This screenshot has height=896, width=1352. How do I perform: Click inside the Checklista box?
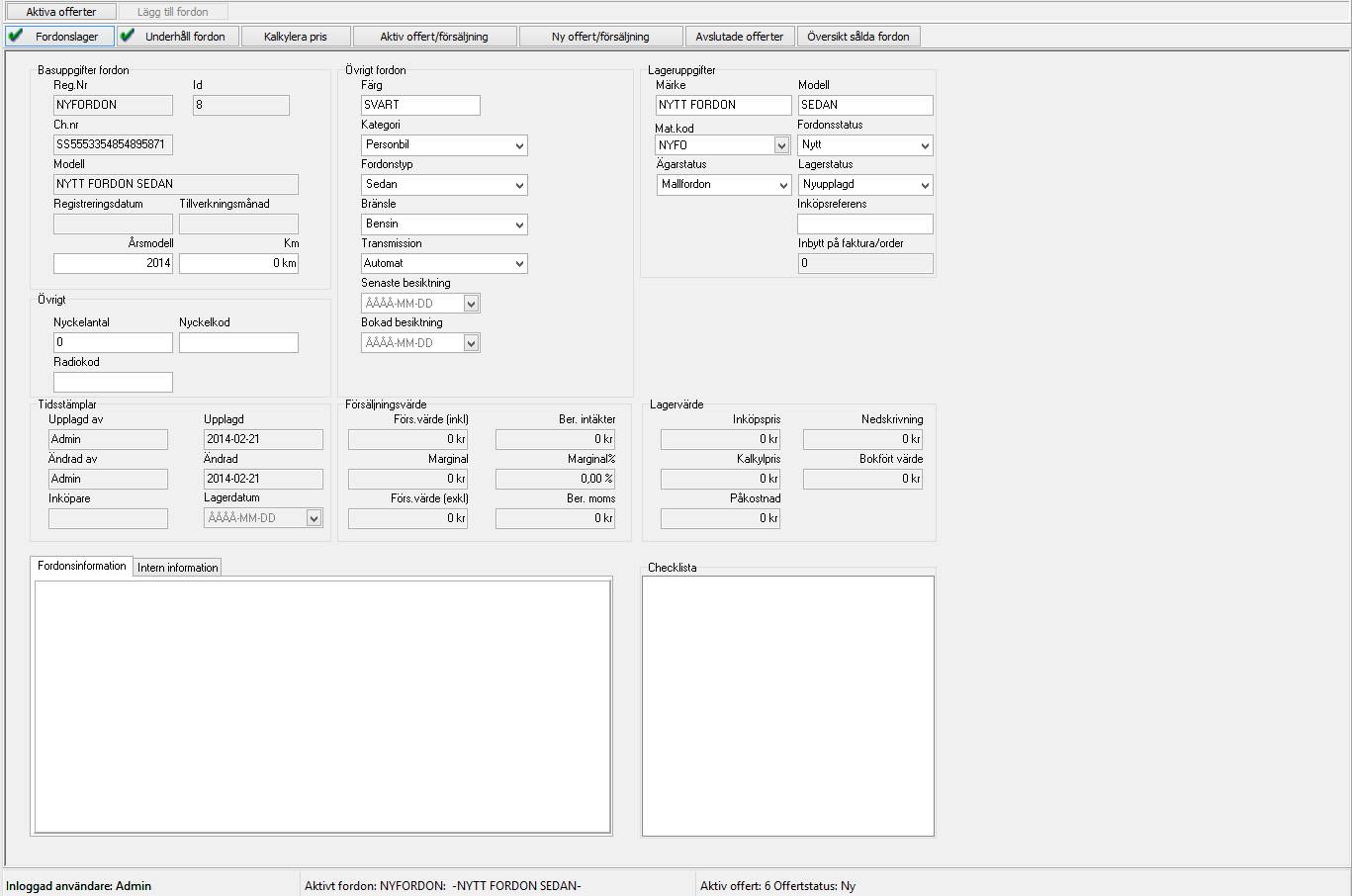click(x=788, y=706)
